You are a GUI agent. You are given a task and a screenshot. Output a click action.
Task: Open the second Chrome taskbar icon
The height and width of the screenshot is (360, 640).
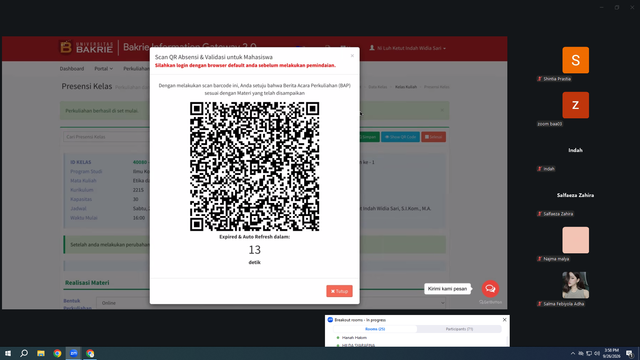[90, 353]
